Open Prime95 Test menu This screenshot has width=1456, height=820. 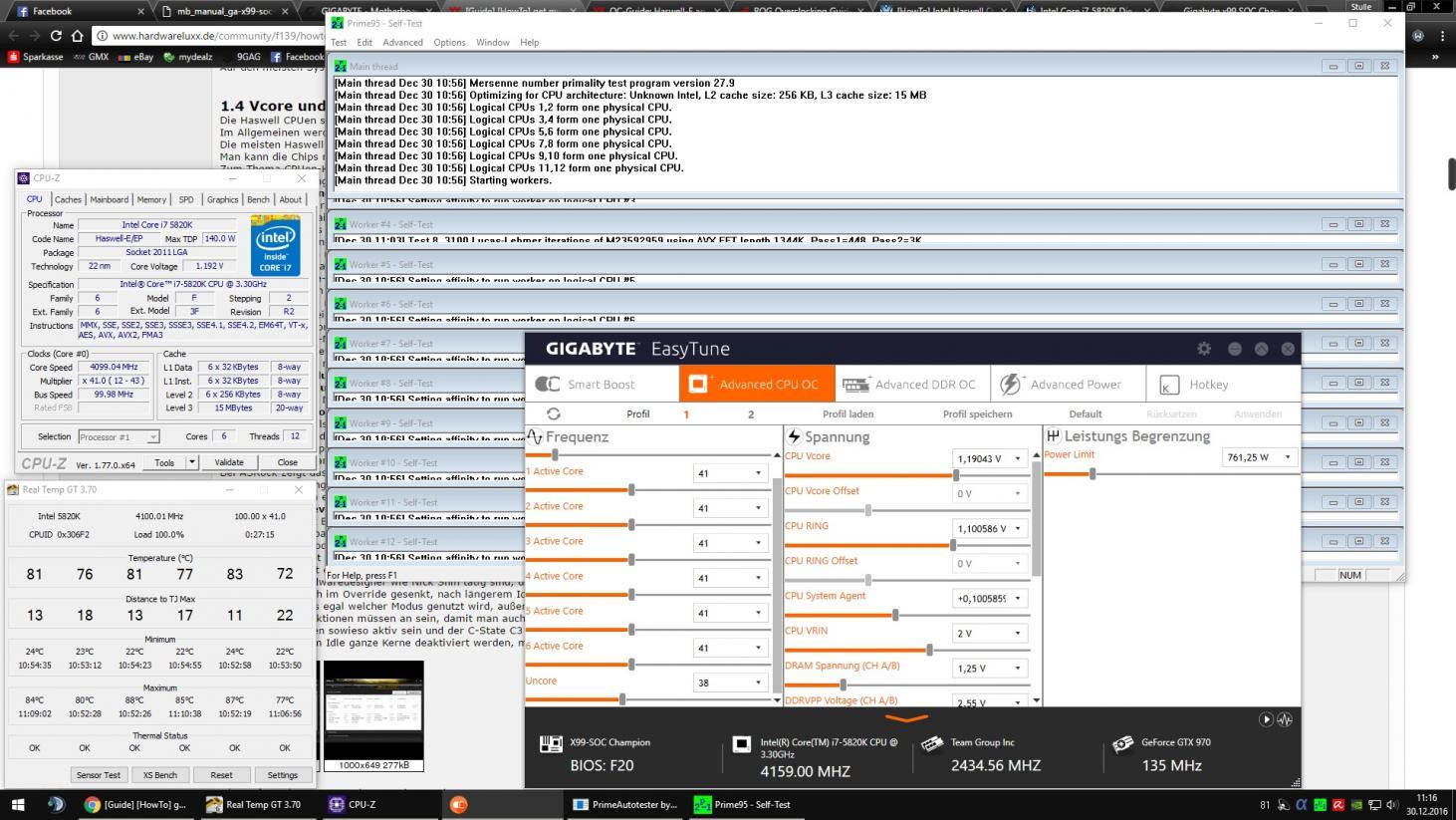(339, 42)
